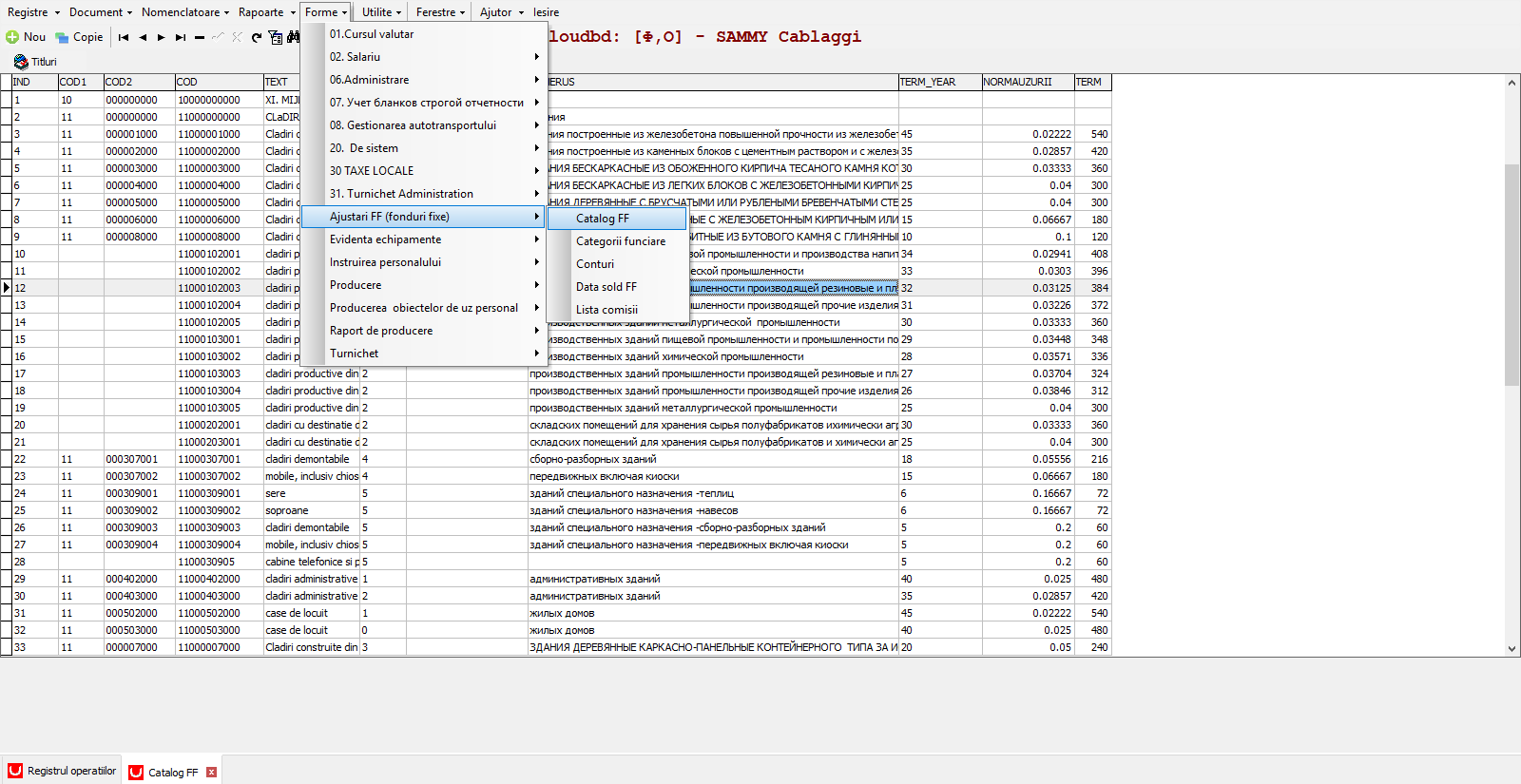
Task: Open the Rapoarte dropdown menu
Action: [267, 12]
